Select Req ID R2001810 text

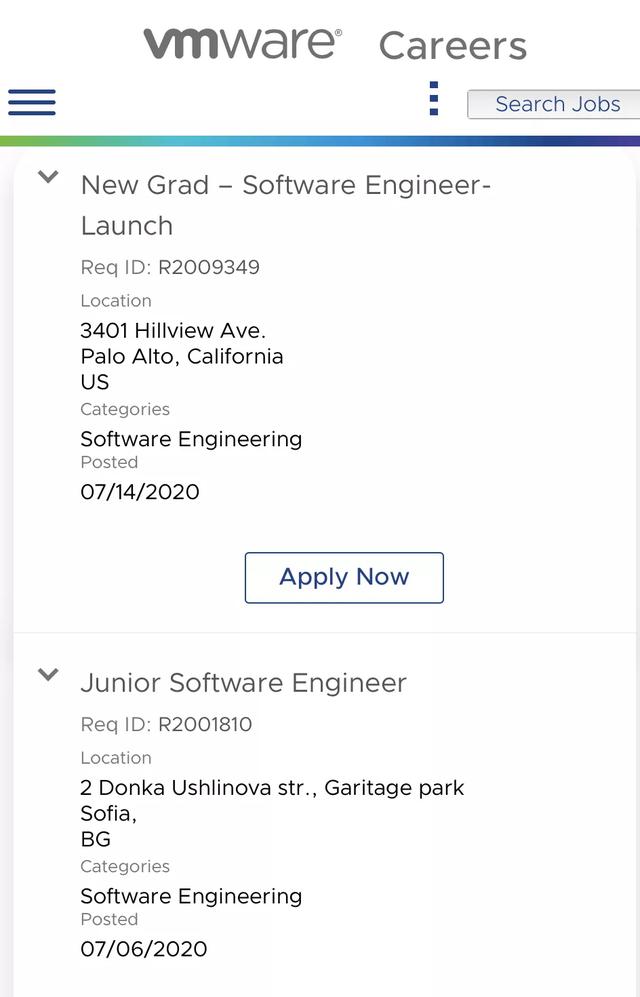click(166, 724)
